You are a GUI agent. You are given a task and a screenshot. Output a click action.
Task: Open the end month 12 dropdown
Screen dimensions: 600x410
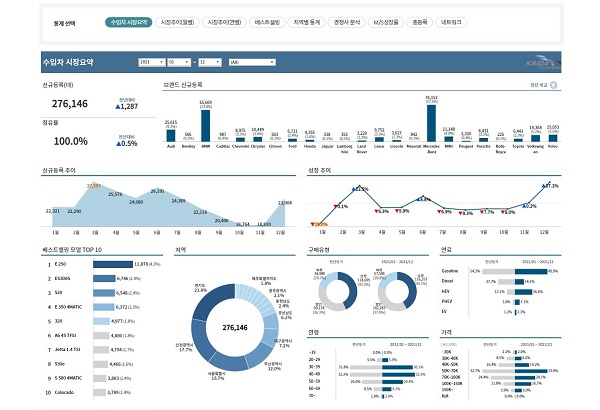point(210,62)
